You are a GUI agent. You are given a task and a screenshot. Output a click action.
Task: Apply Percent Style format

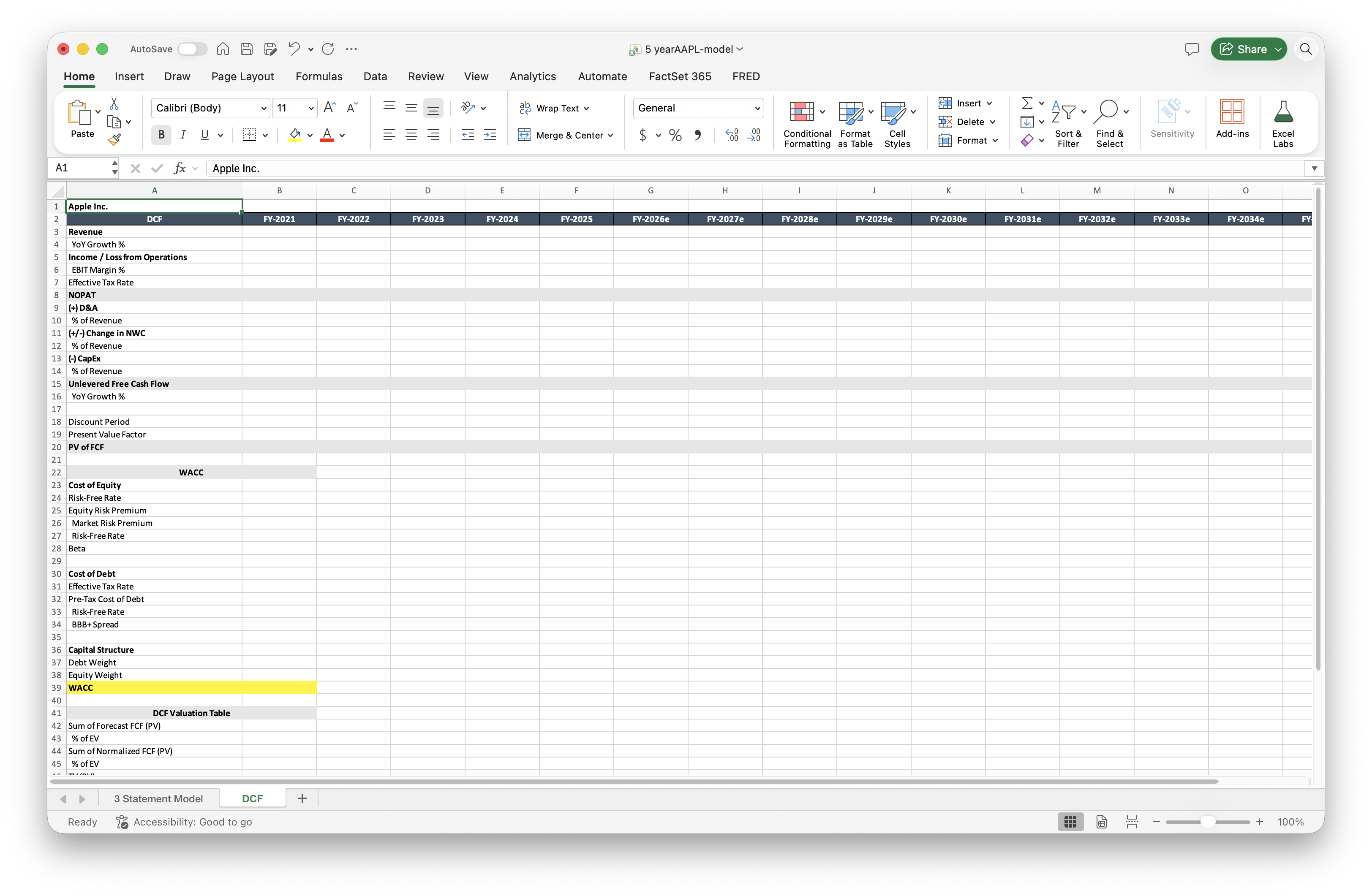pos(675,135)
